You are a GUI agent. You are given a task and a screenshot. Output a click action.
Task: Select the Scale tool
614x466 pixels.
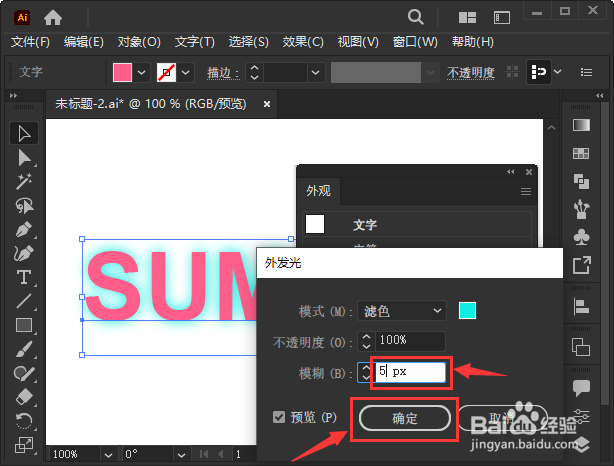(x=24, y=445)
